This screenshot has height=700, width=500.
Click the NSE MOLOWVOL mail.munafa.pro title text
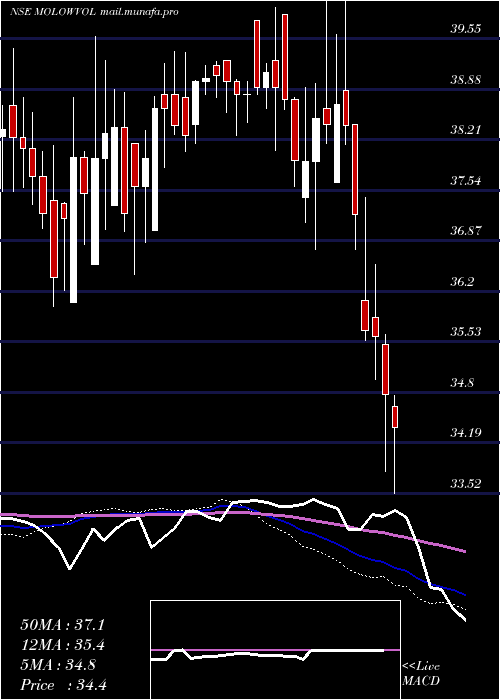[x=94, y=12]
